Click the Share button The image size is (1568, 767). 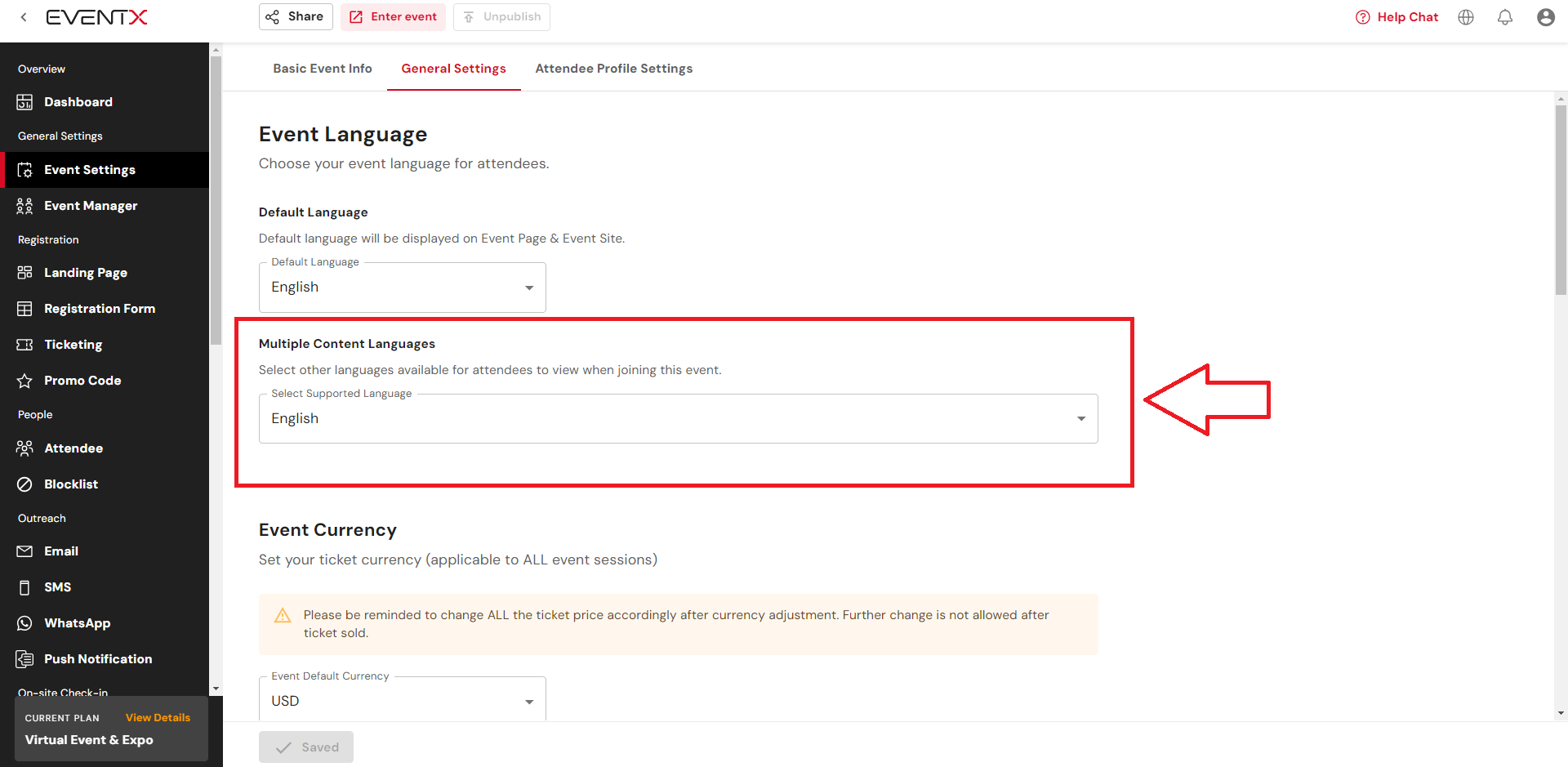(296, 17)
